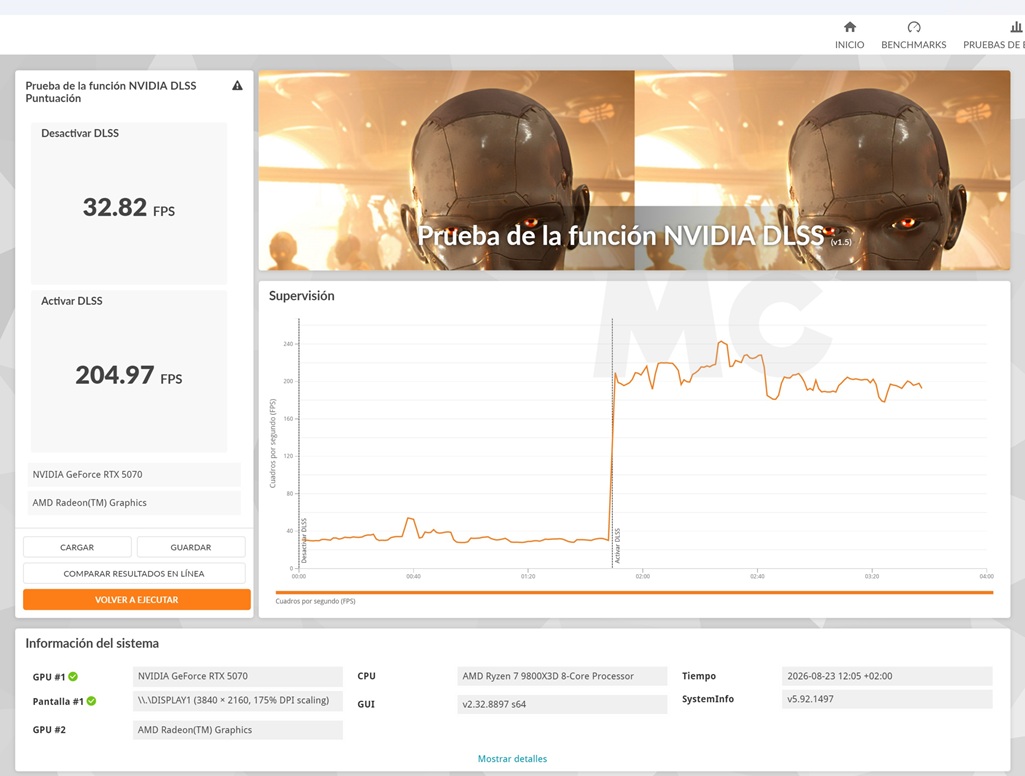Click the warning triangle icon beside the score title
This screenshot has height=776, width=1025.
coord(237,86)
